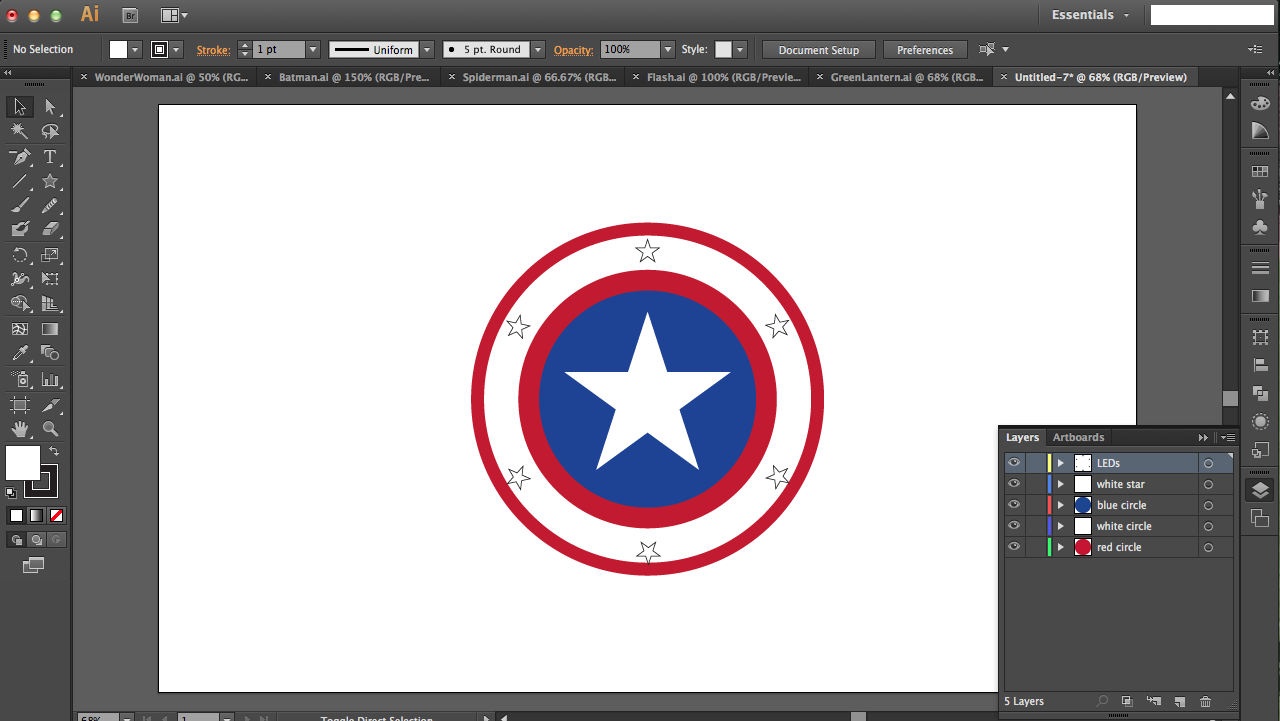Open the Stroke panel link
The image size is (1280, 721).
pyautogui.click(x=213, y=50)
